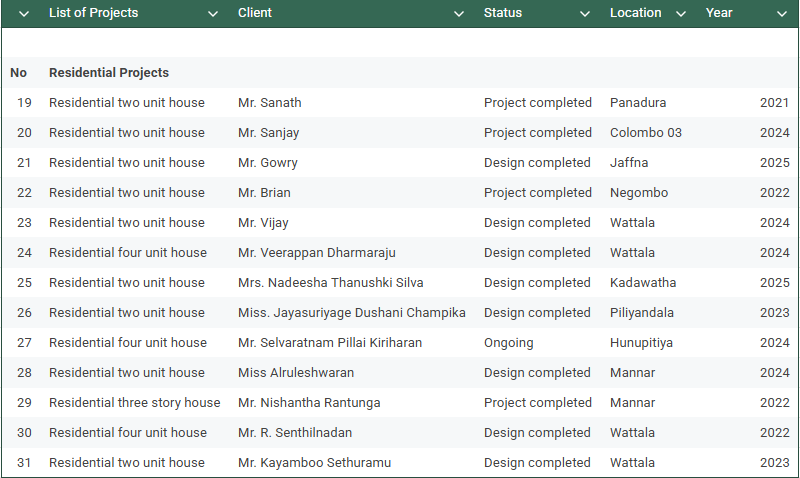Click client Mr. R. Senthilnadan
Viewport: 800px width, 478px height.
294,433
